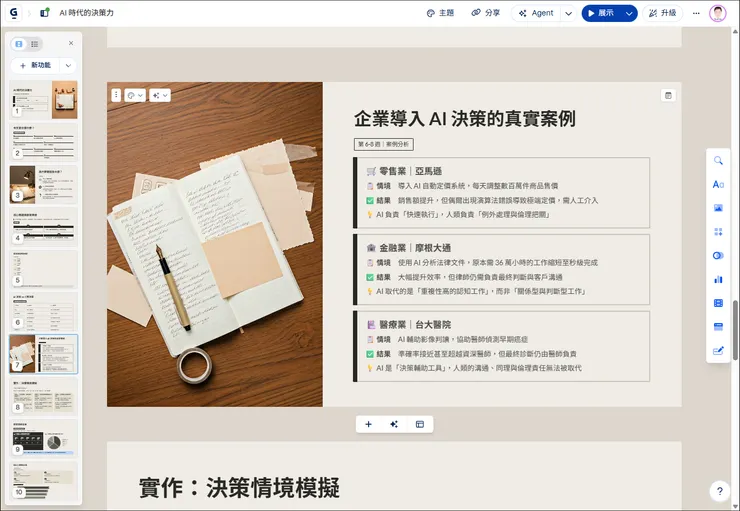Select slide thumbnail 5
The image size is (740, 511).
click(x=43, y=269)
